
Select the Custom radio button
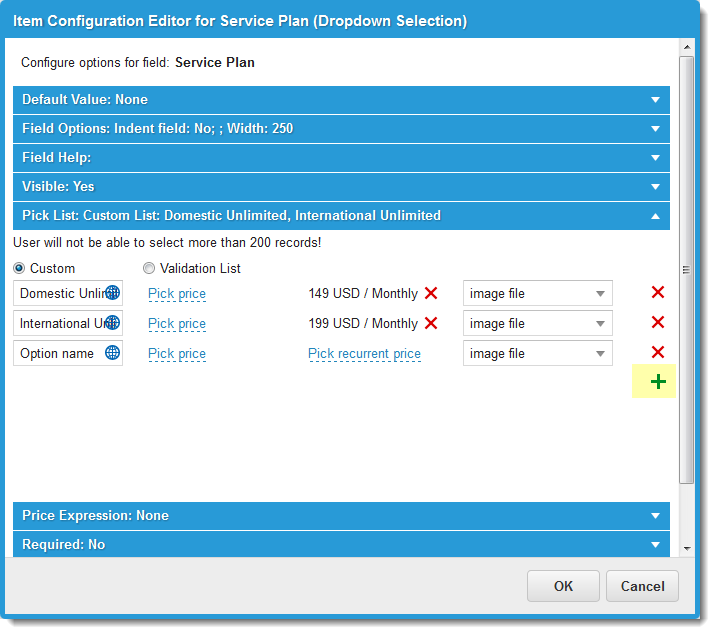20,268
